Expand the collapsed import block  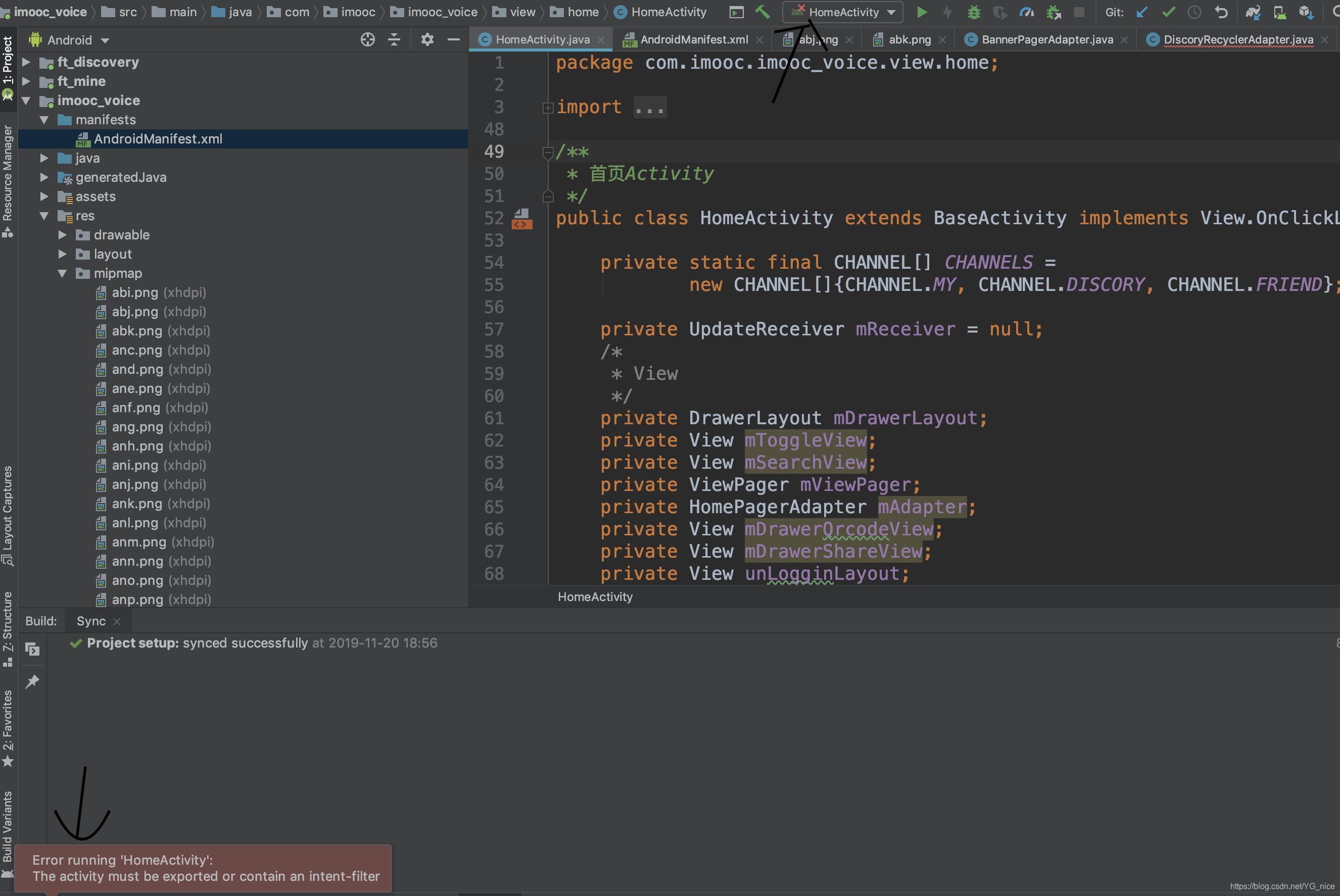pyautogui.click(x=548, y=108)
